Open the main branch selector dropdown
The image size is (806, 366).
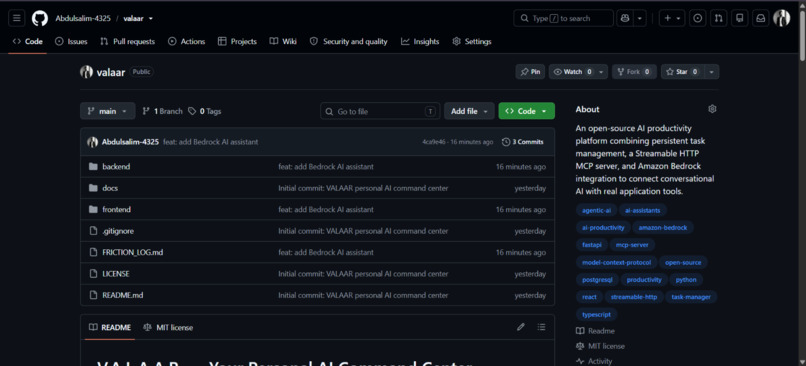(x=107, y=111)
